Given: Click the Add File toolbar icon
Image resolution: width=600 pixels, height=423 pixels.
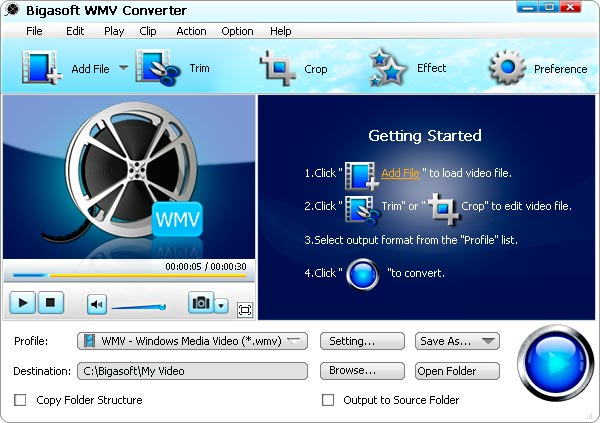Looking at the screenshot, I should click(x=42, y=68).
